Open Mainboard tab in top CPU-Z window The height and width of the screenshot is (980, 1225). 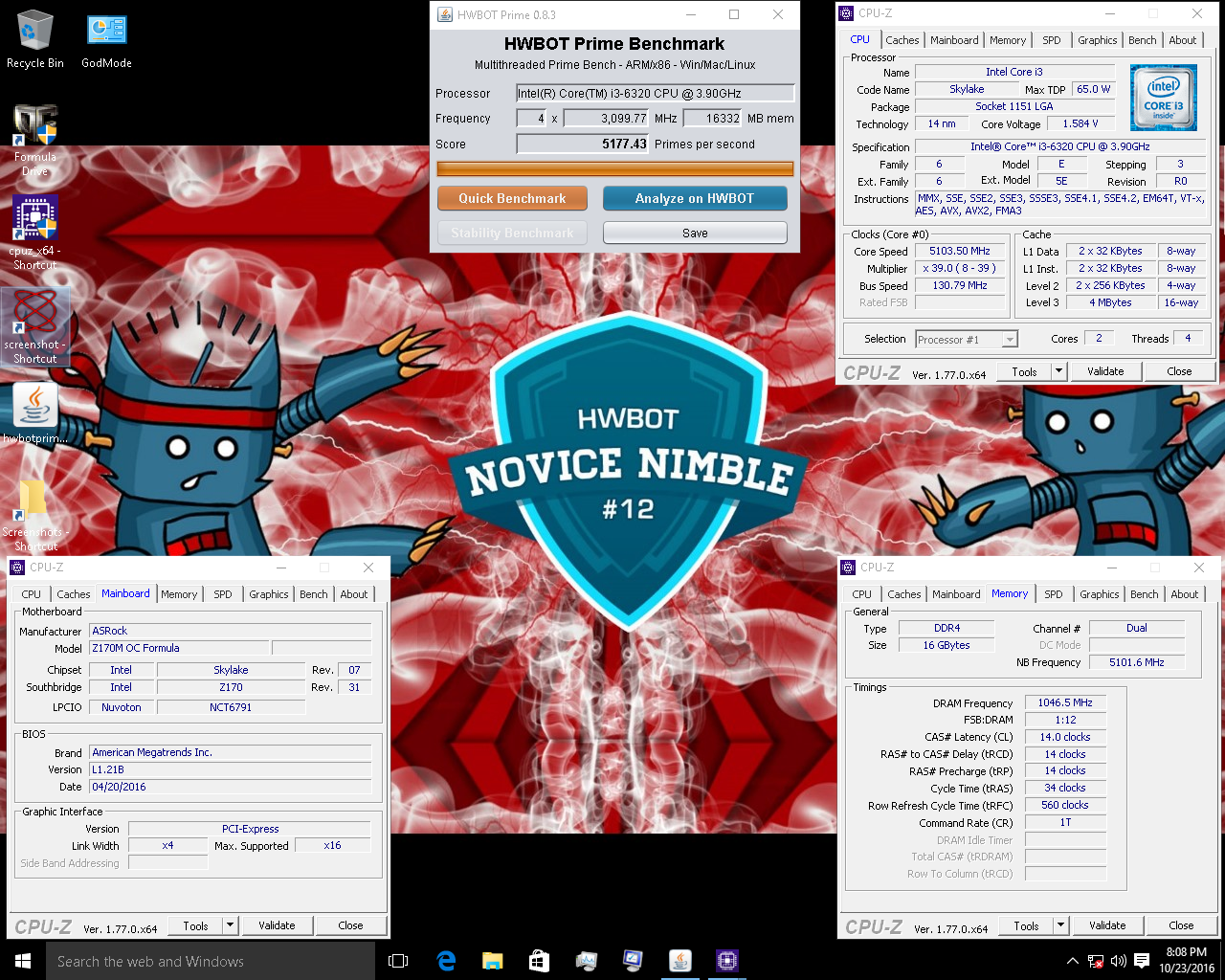[x=954, y=40]
